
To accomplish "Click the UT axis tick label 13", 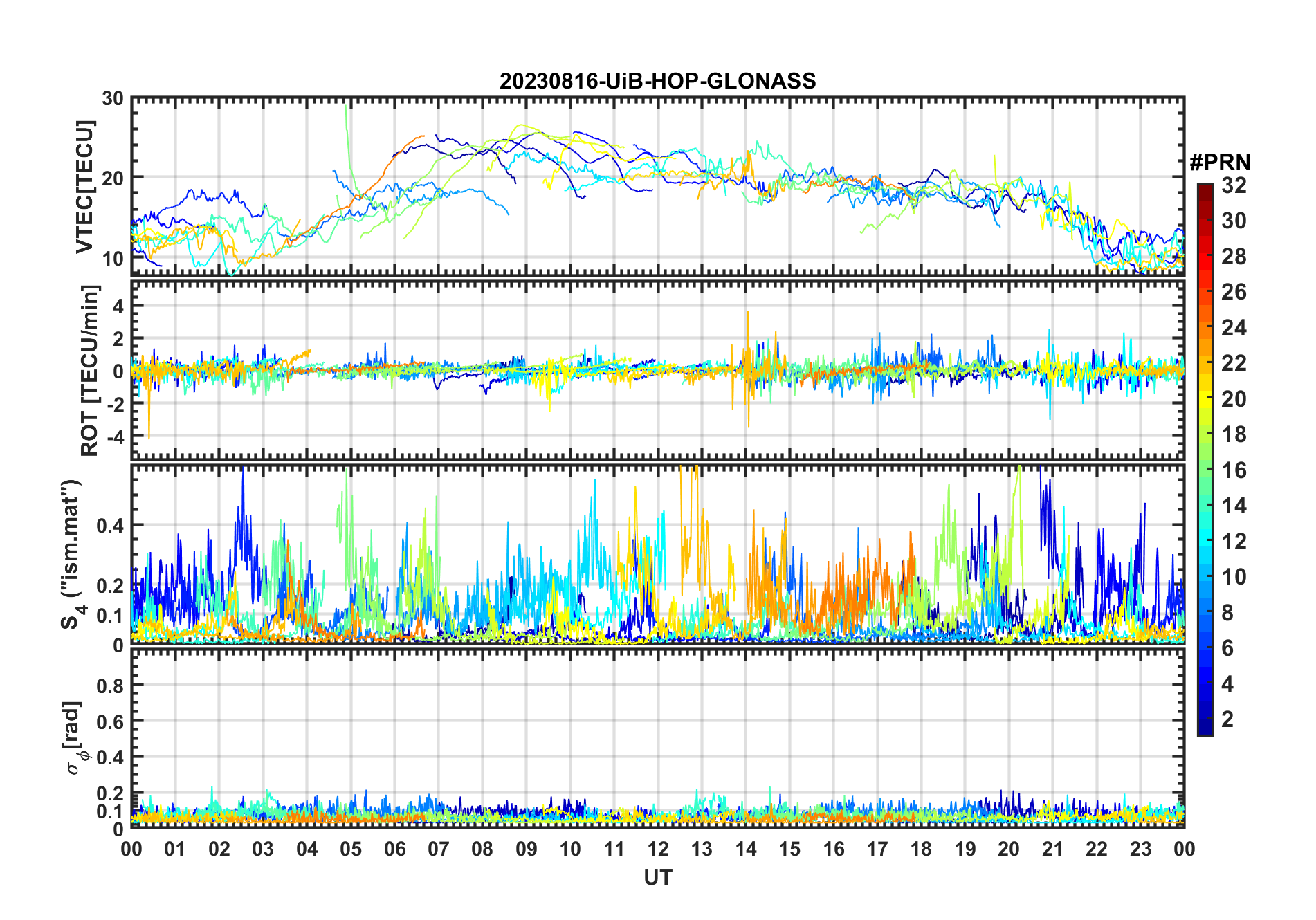I will 702,849.
